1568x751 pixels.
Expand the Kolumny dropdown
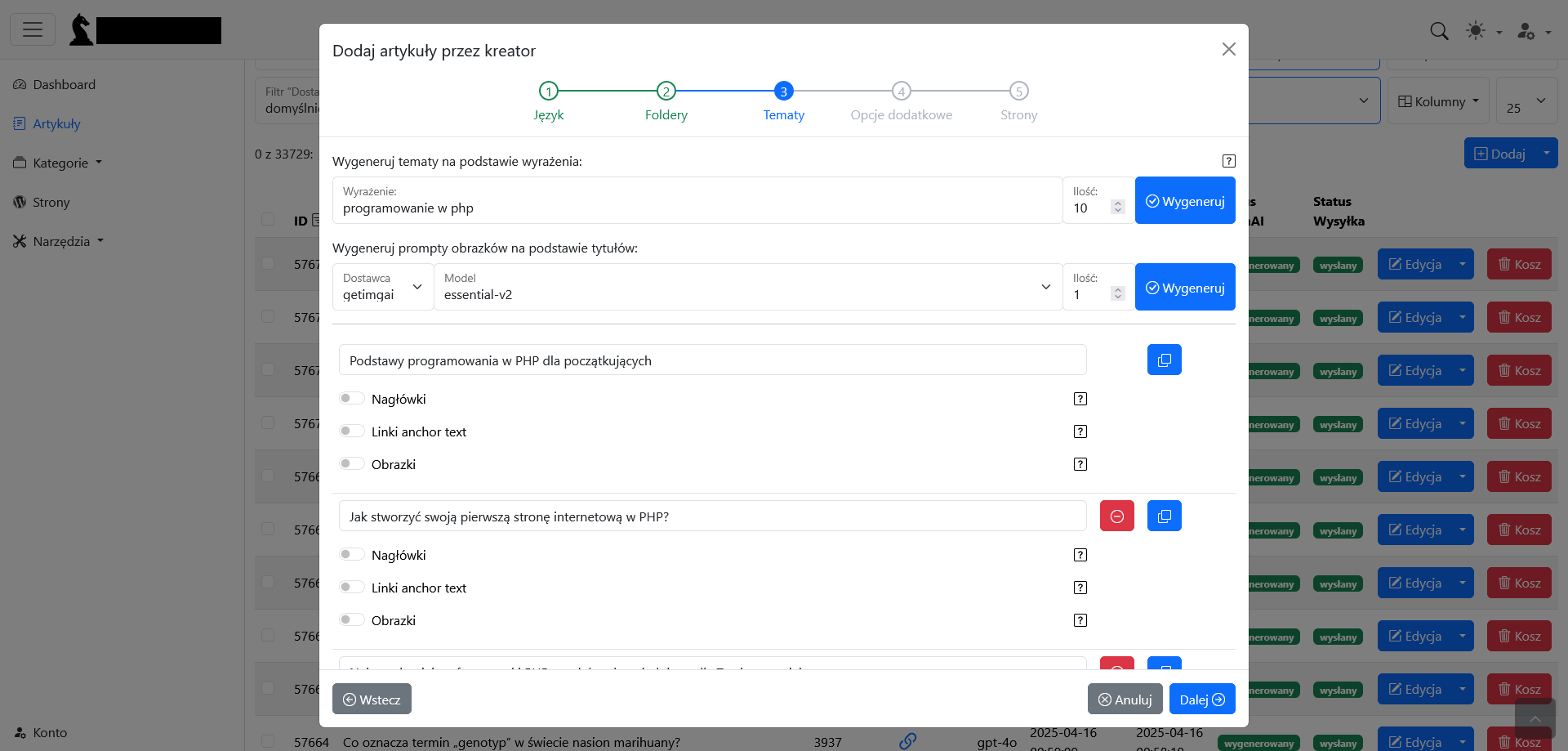coord(1438,101)
